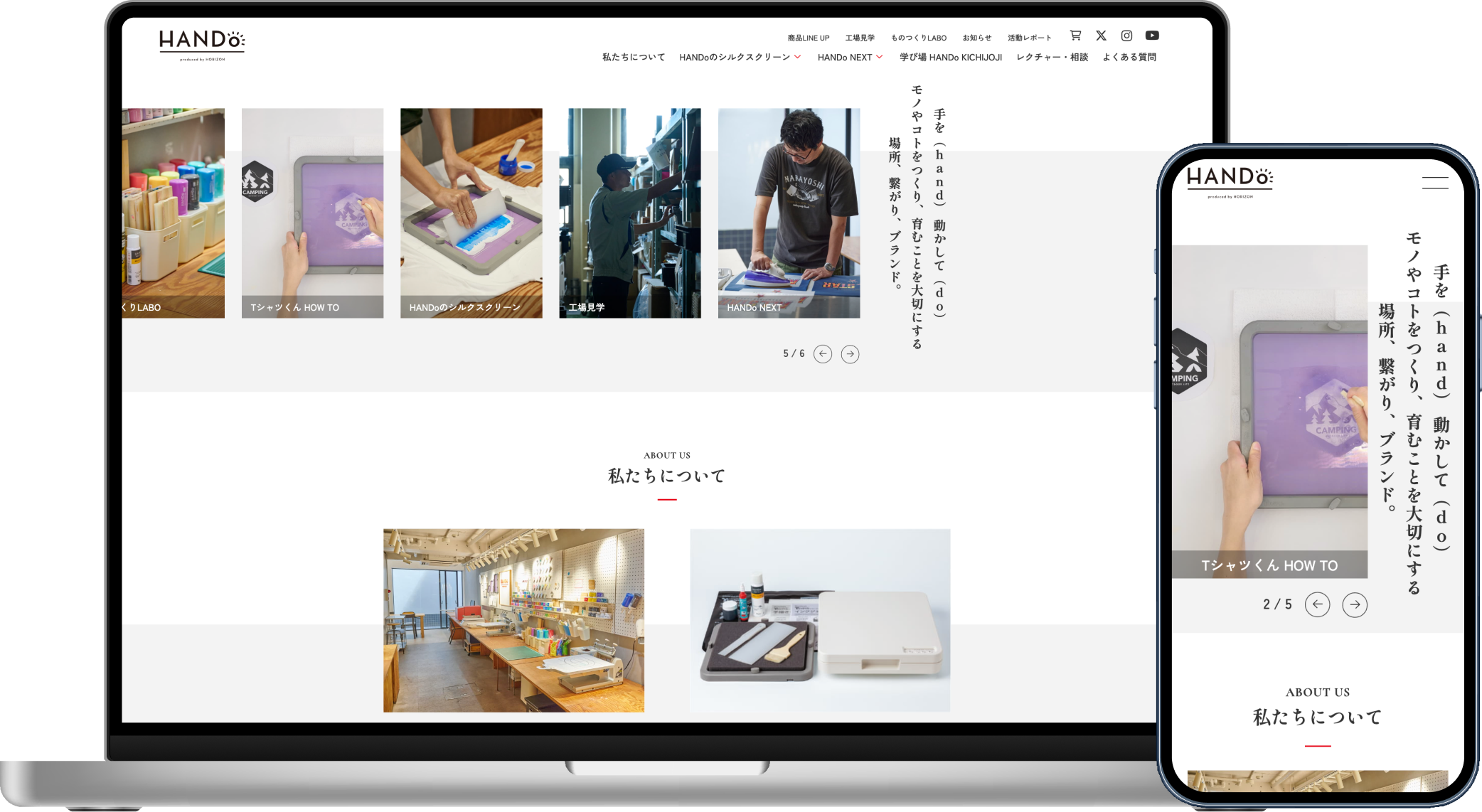
Task: Click desktop carousel next arrow
Action: 850,354
